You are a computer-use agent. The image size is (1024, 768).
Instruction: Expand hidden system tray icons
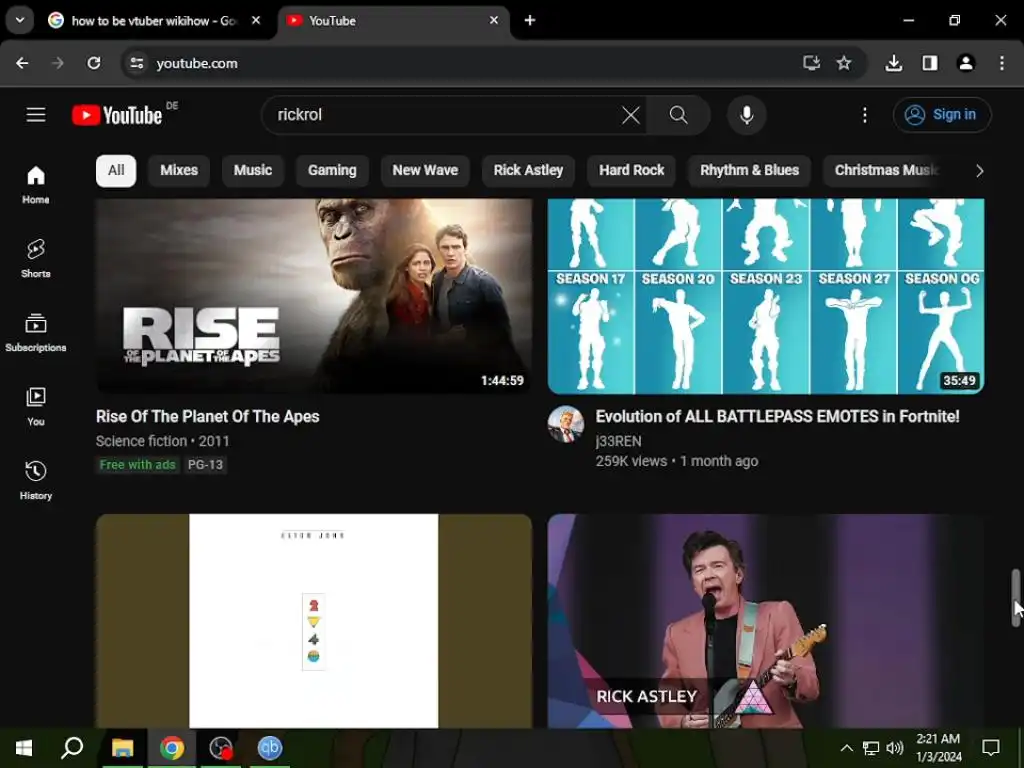click(846, 748)
